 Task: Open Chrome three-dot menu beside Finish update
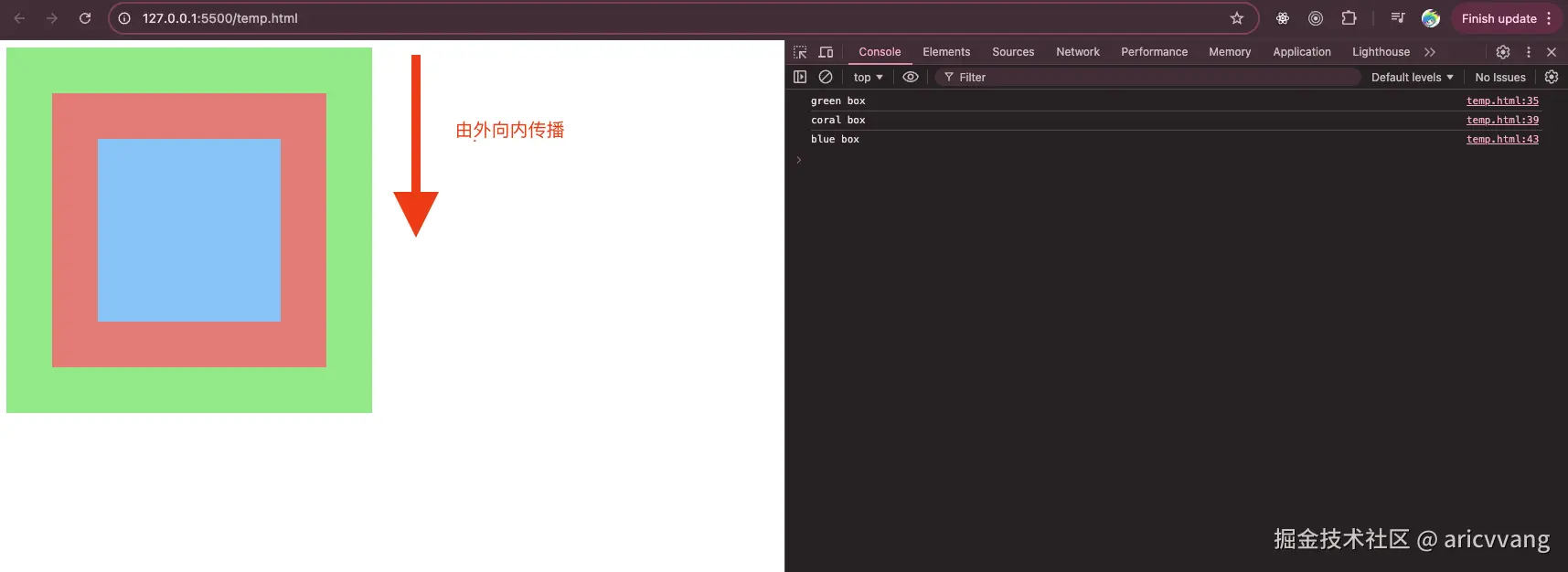pyautogui.click(x=1549, y=18)
